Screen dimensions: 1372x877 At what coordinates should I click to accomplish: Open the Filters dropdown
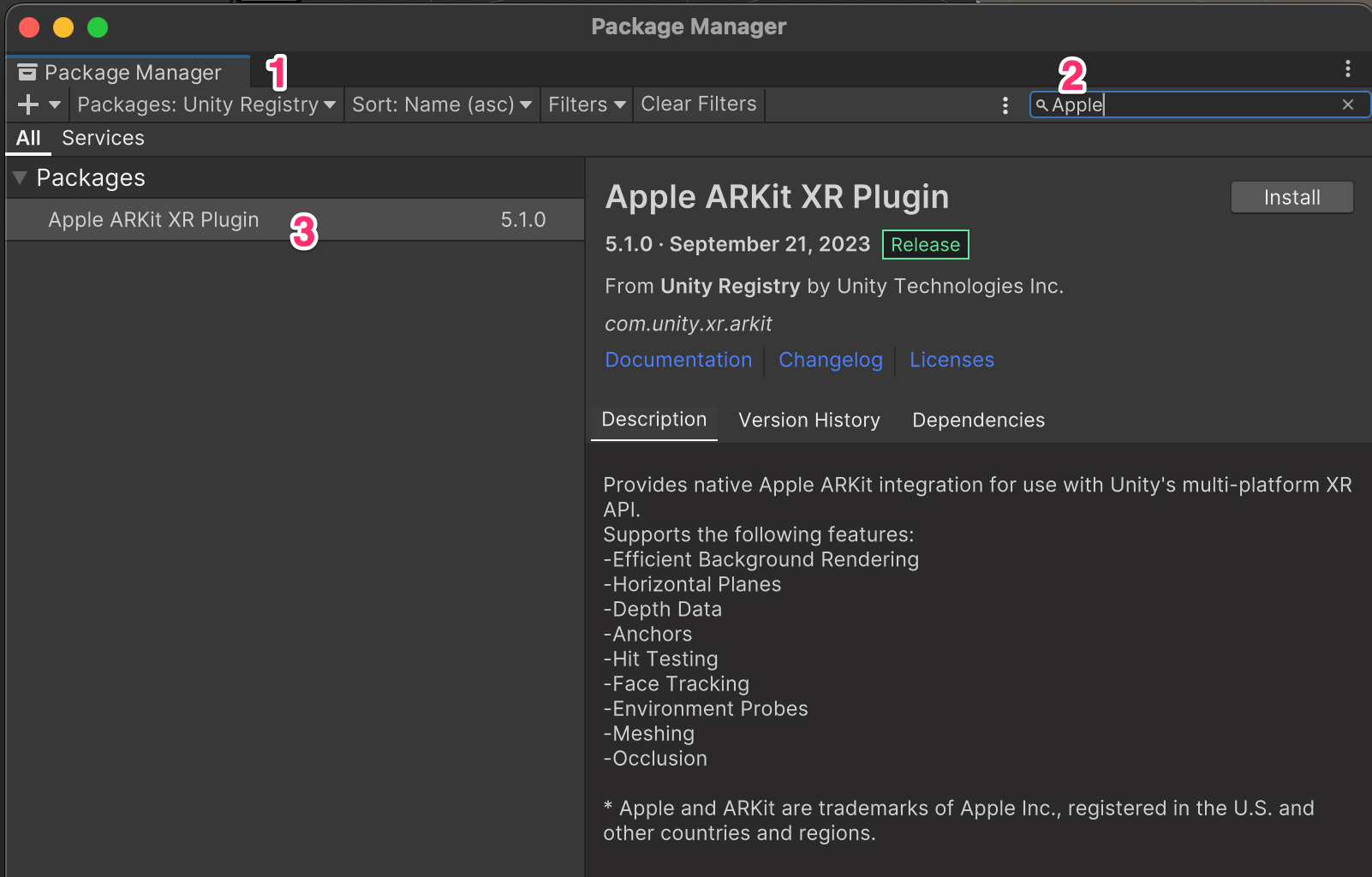(586, 104)
